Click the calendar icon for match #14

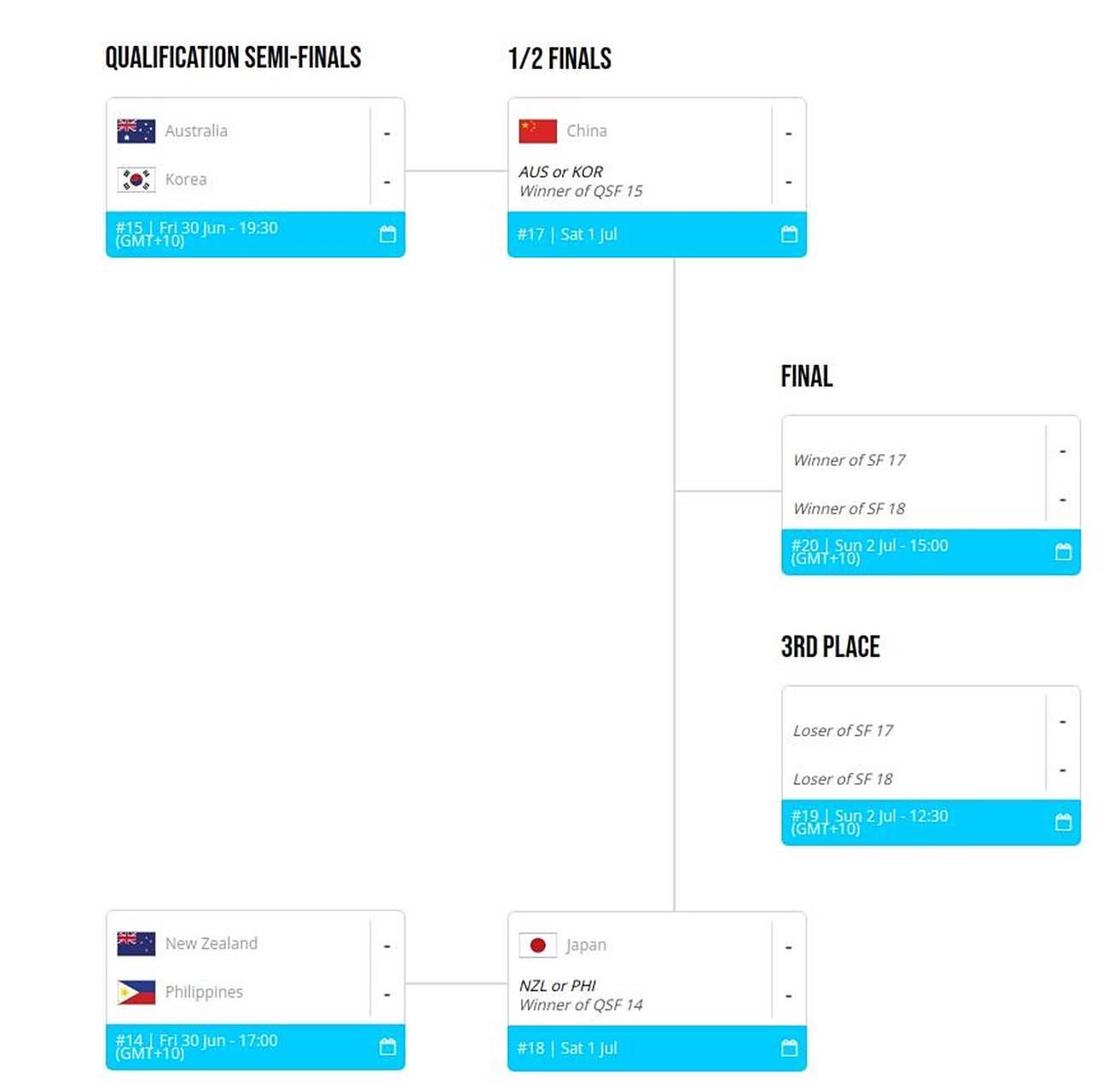pyautogui.click(x=387, y=1046)
